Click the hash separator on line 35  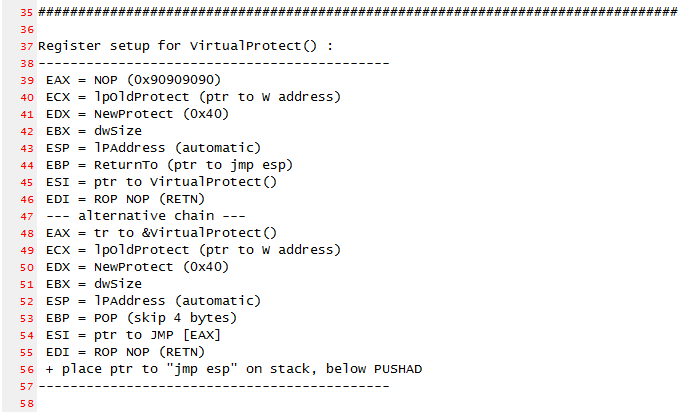click(358, 12)
